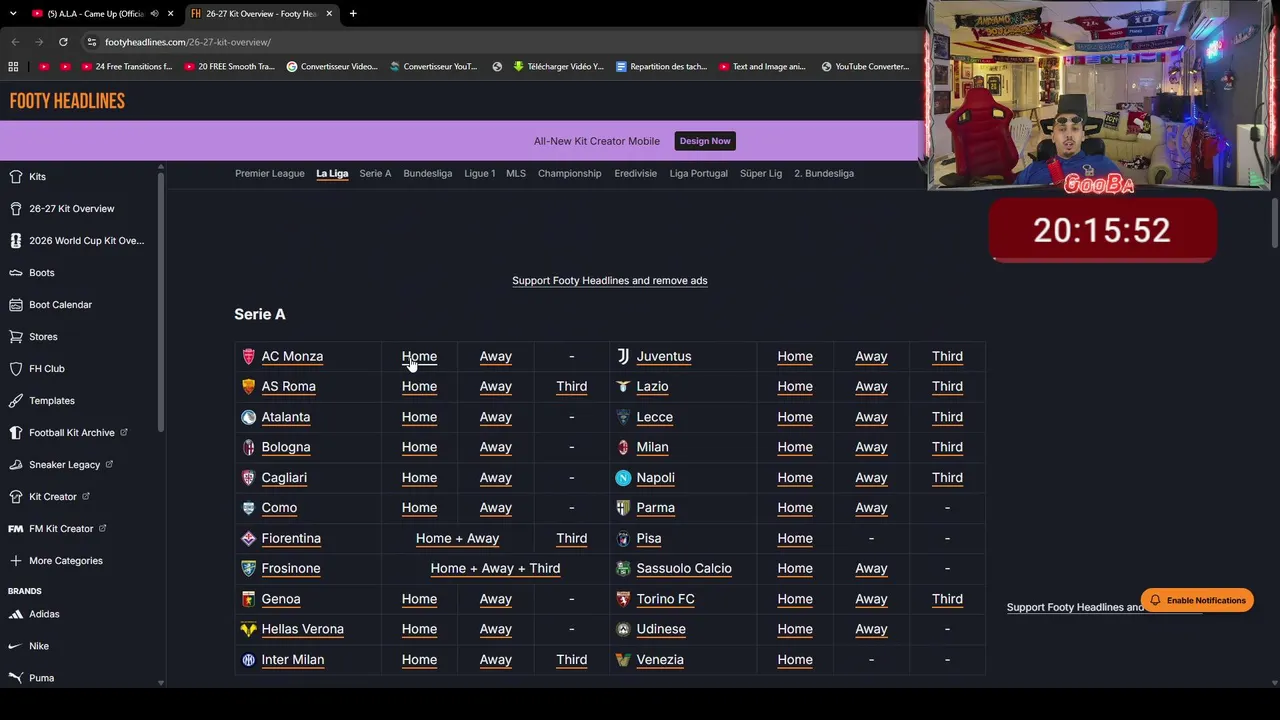Reload the page with the refresh icon
This screenshot has height=720, width=1280.
[63, 42]
